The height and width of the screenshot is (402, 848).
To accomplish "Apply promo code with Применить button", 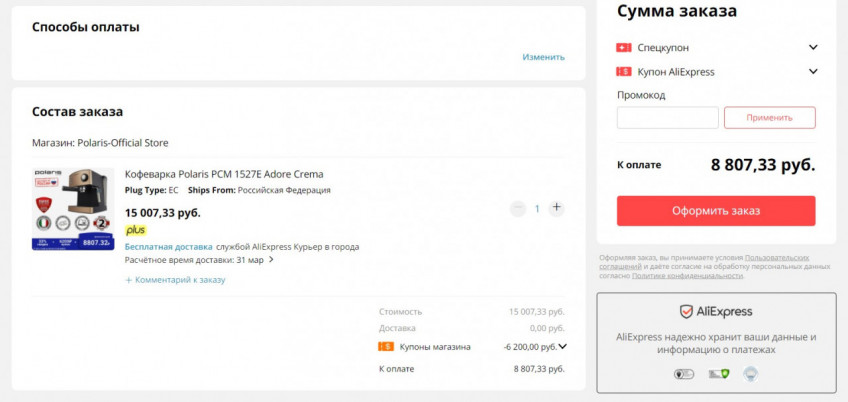I will tap(769, 118).
